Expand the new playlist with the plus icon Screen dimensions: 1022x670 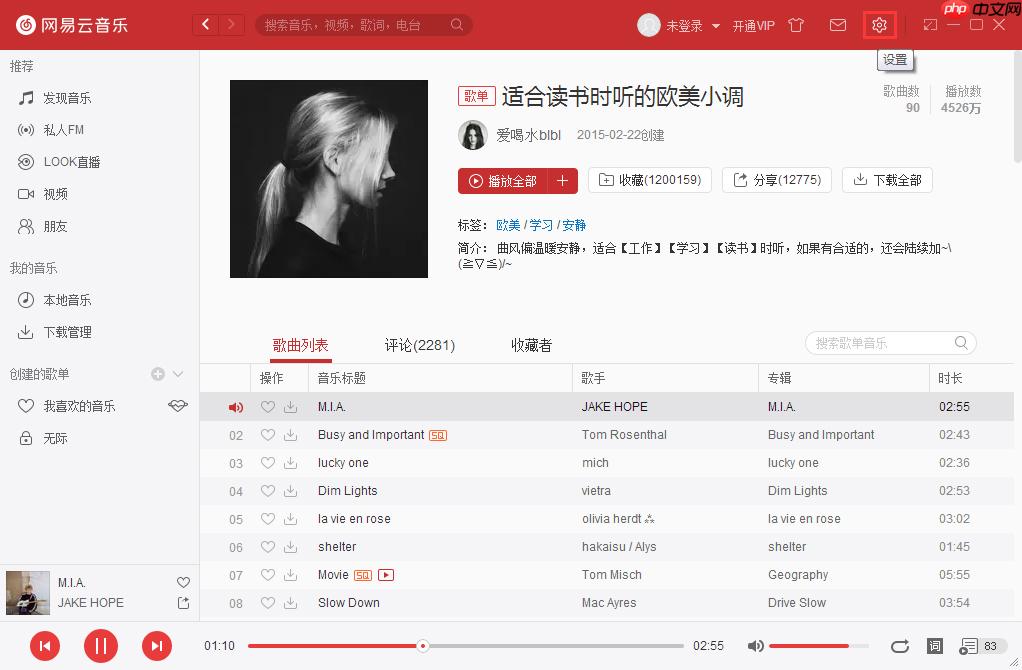click(156, 374)
